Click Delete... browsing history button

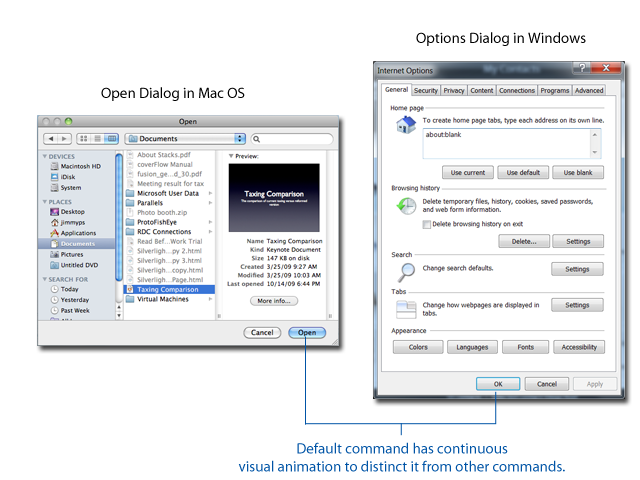[524, 241]
